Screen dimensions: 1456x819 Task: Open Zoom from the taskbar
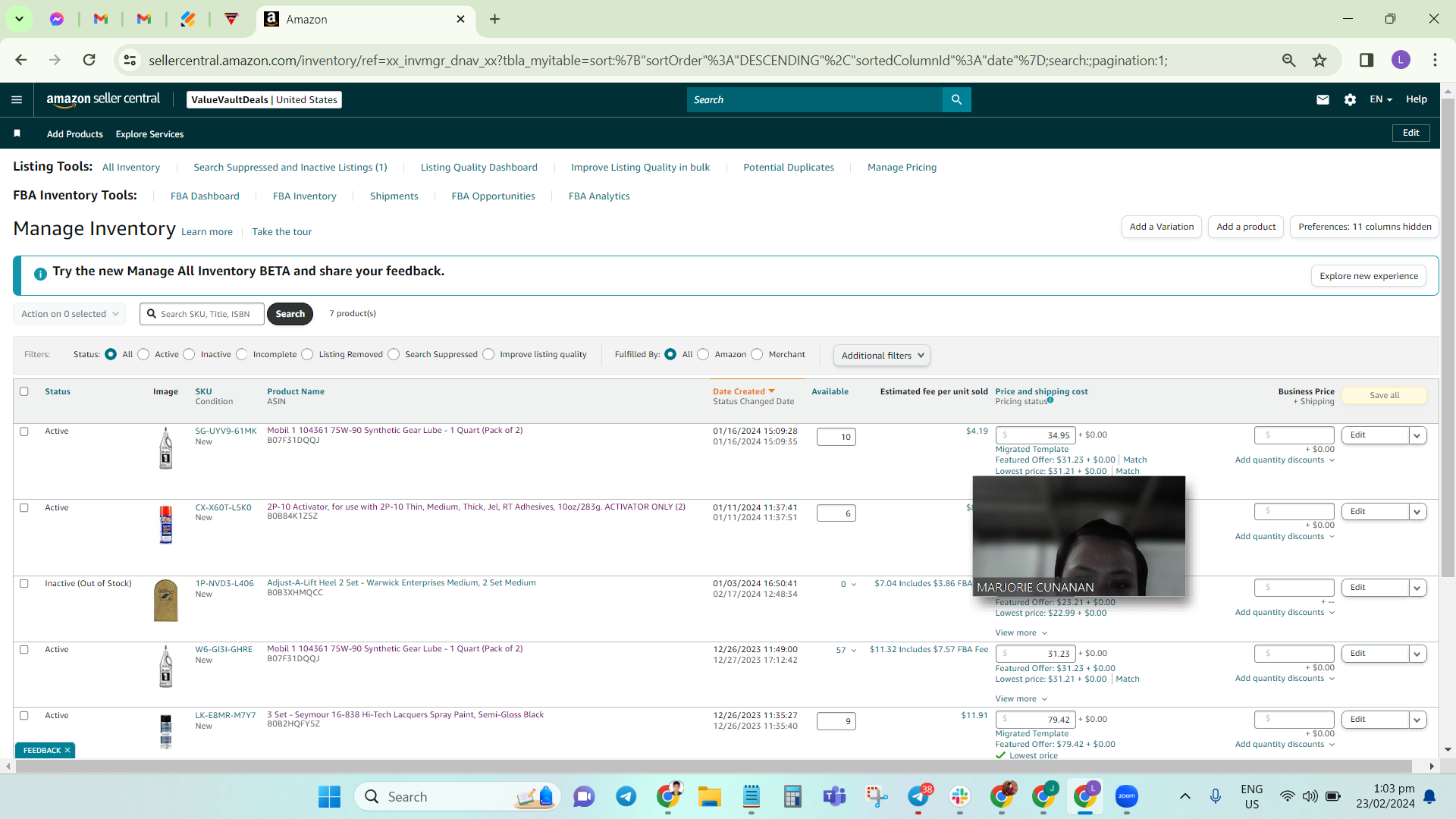point(1127,796)
